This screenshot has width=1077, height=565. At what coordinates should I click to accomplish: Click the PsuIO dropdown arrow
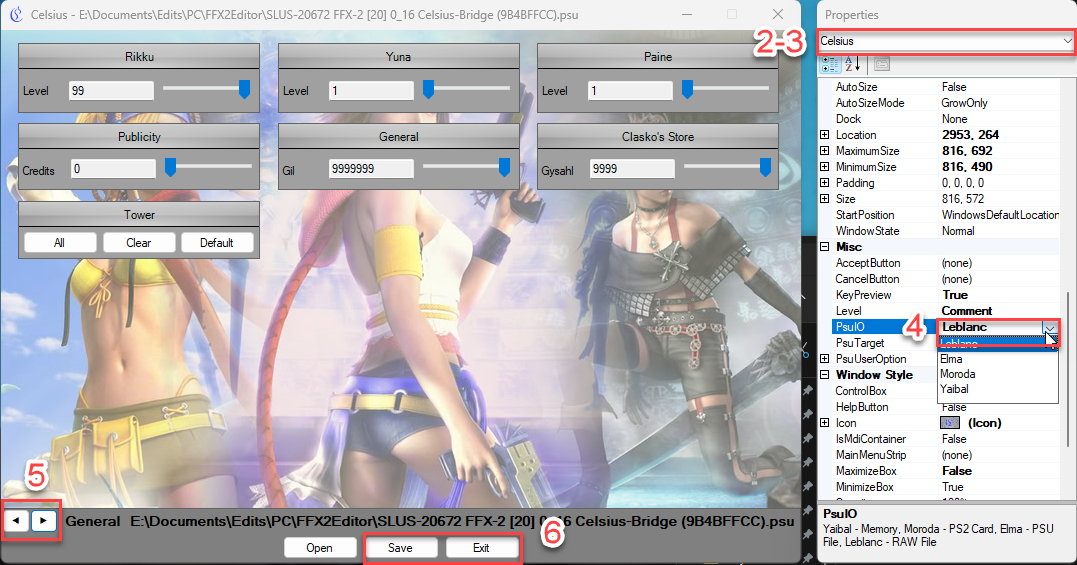point(1049,327)
